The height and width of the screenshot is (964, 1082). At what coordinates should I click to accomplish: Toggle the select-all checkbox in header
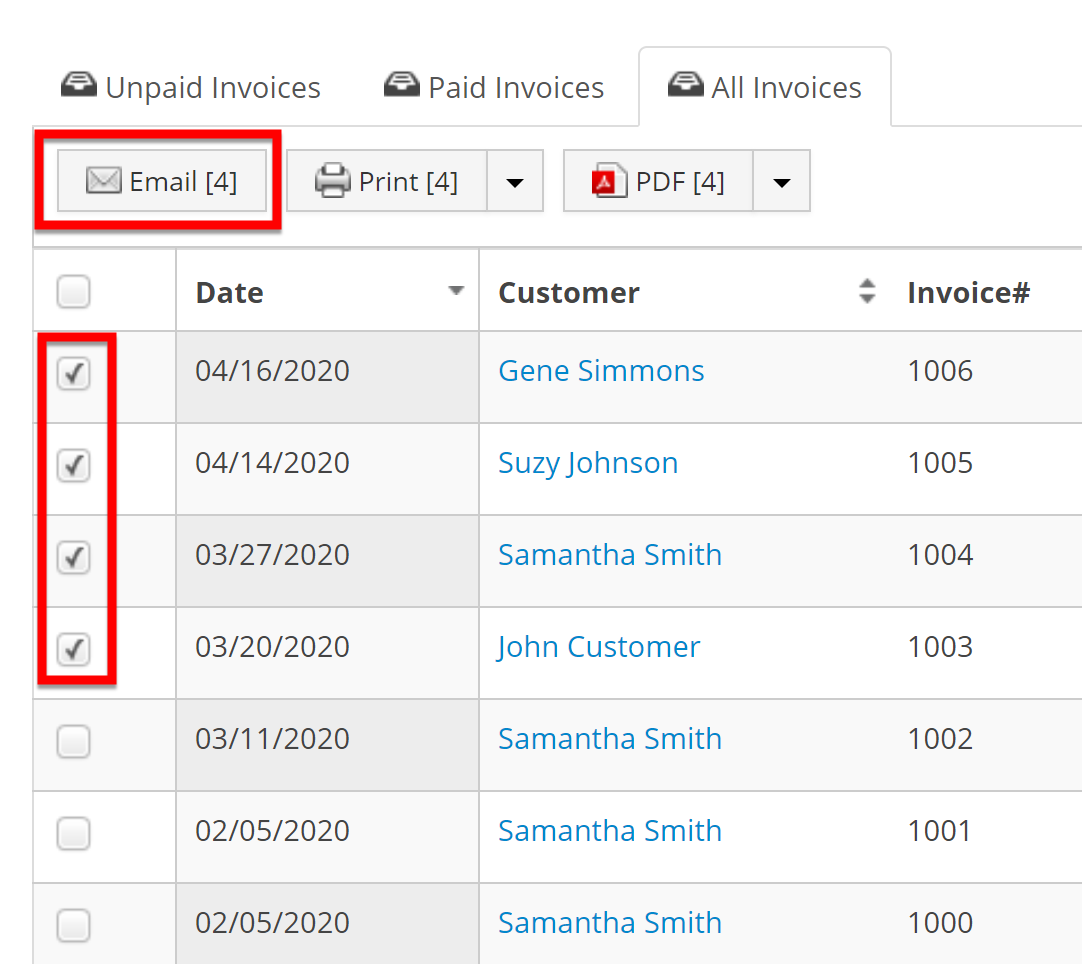point(73,292)
